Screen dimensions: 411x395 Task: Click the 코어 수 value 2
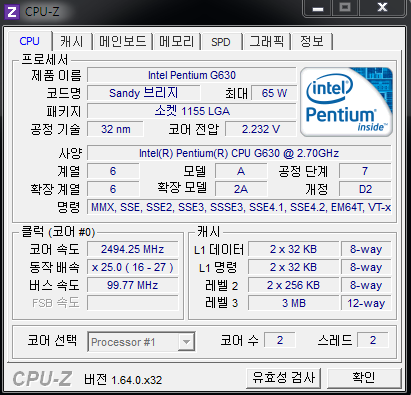[280, 340]
